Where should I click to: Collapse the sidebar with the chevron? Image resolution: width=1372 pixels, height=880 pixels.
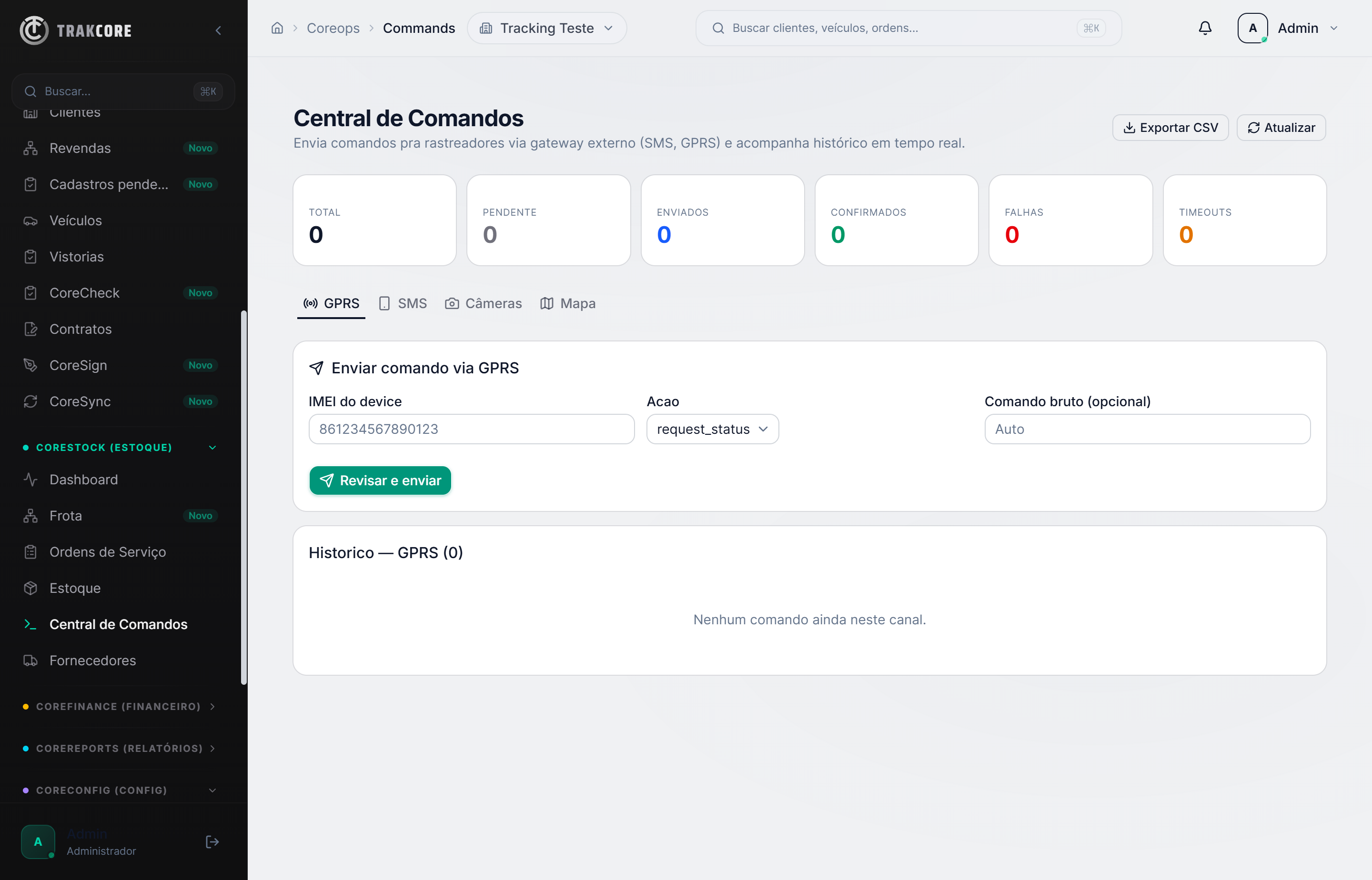click(x=218, y=30)
